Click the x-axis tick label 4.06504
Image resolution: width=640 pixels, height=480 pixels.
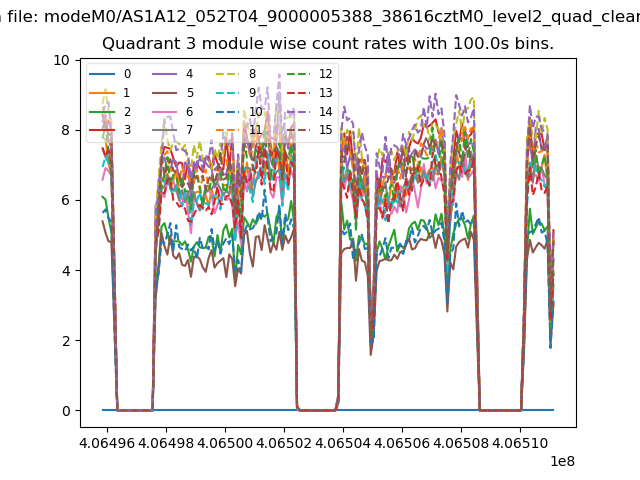[x=343, y=442]
